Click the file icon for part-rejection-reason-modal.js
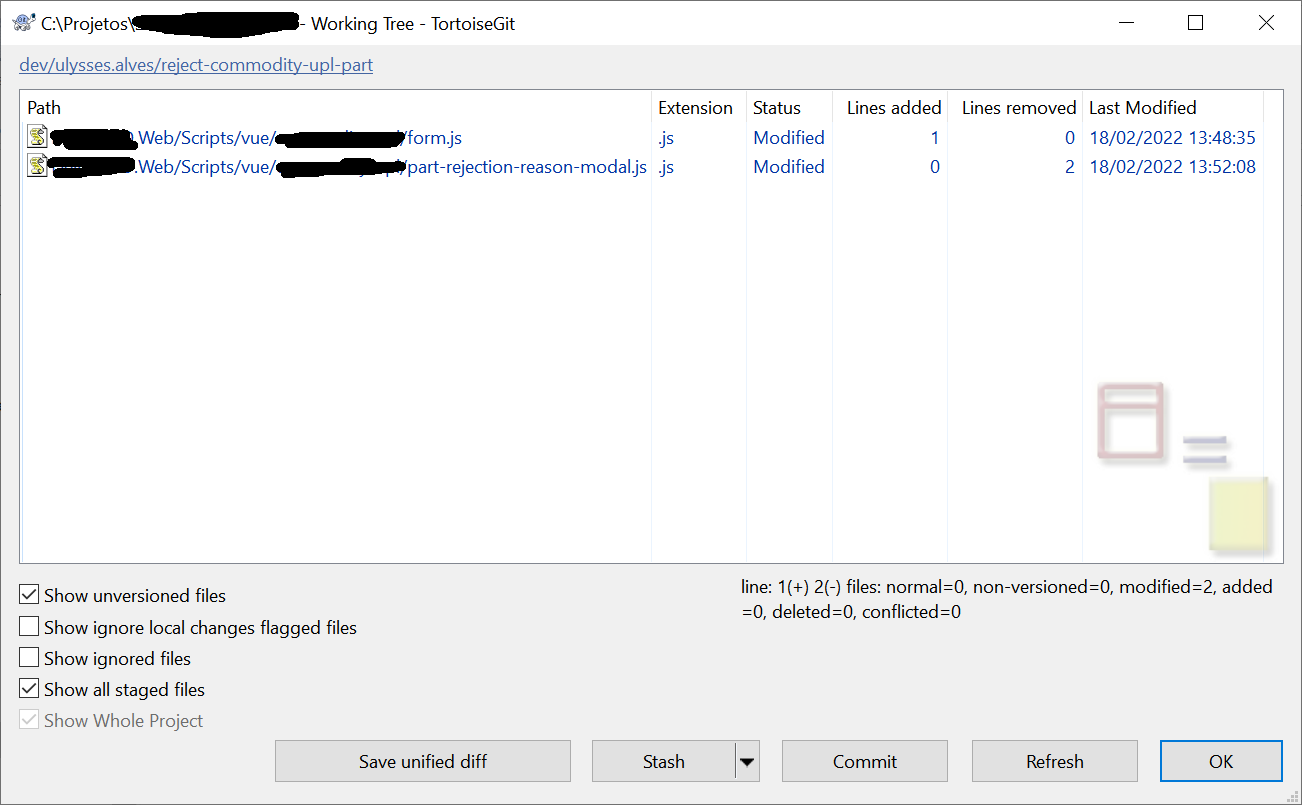The width and height of the screenshot is (1302, 805). coord(38,166)
